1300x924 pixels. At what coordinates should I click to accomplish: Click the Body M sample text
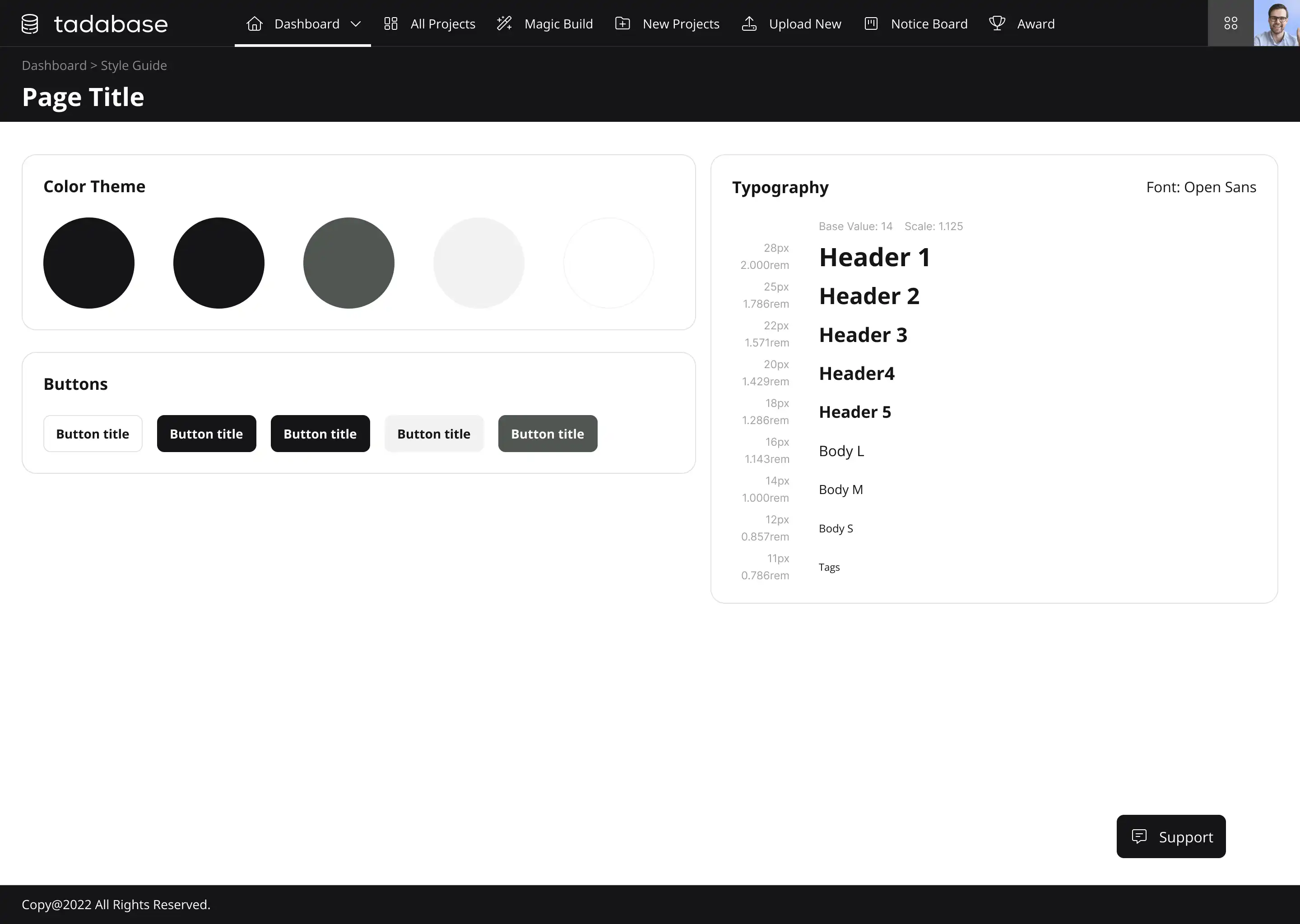tap(840, 490)
